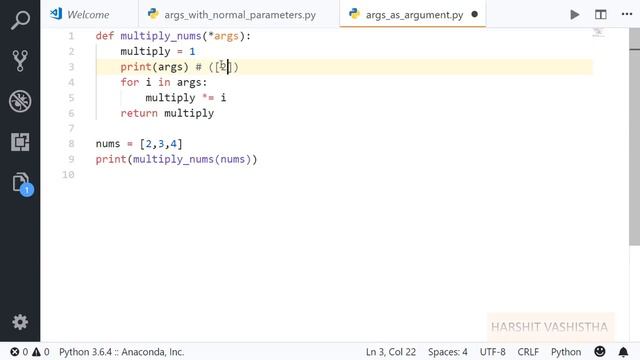Click line number 7 in gutter
The height and width of the screenshot is (360, 640).
(71, 129)
